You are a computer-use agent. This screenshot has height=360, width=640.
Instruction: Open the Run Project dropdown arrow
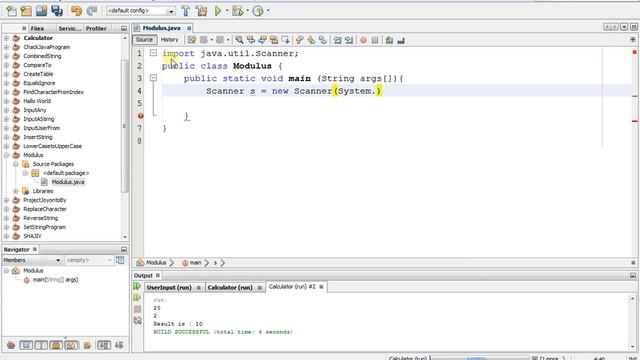pos(227,11)
